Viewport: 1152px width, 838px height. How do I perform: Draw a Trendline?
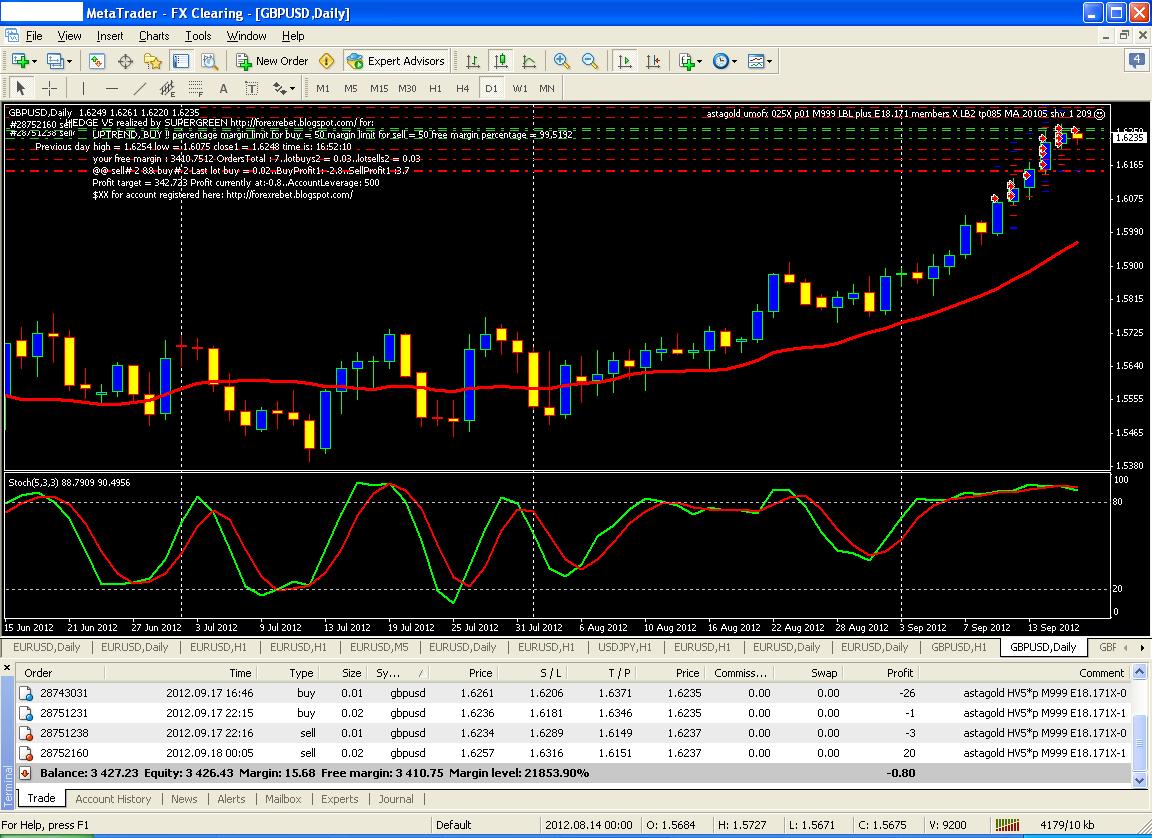(140, 88)
